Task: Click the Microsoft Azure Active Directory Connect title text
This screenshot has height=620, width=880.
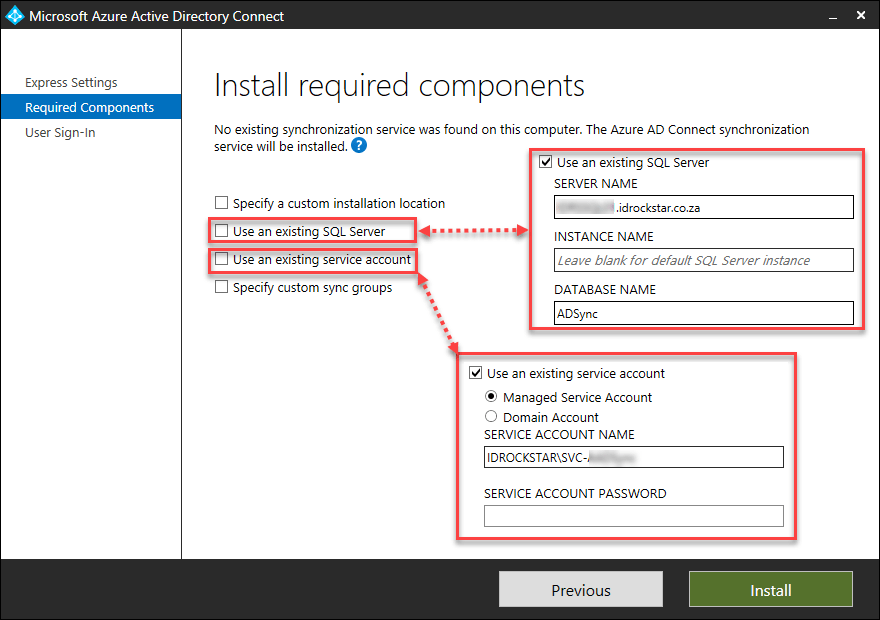Action: [x=157, y=16]
